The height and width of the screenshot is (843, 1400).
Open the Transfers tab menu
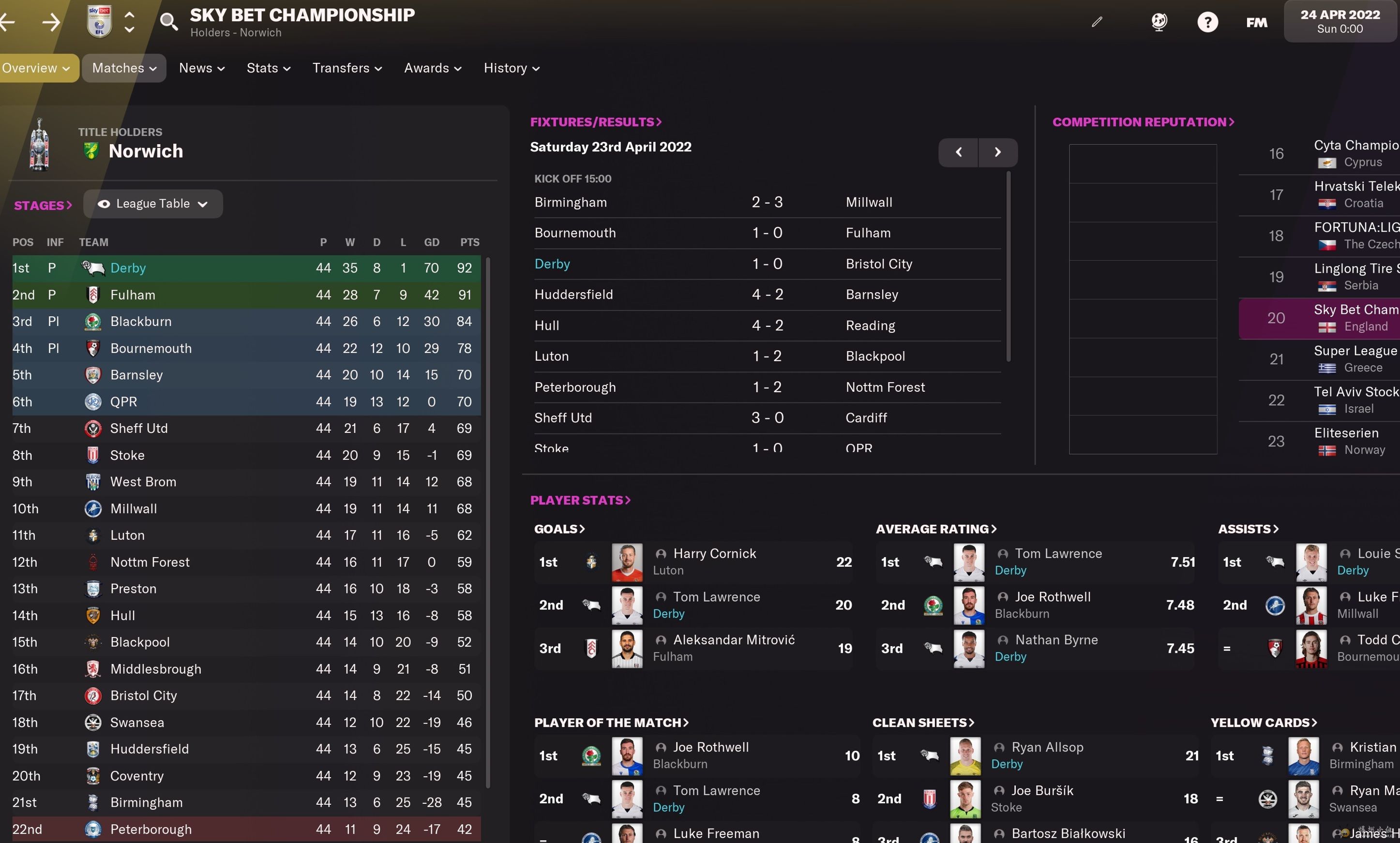click(347, 68)
